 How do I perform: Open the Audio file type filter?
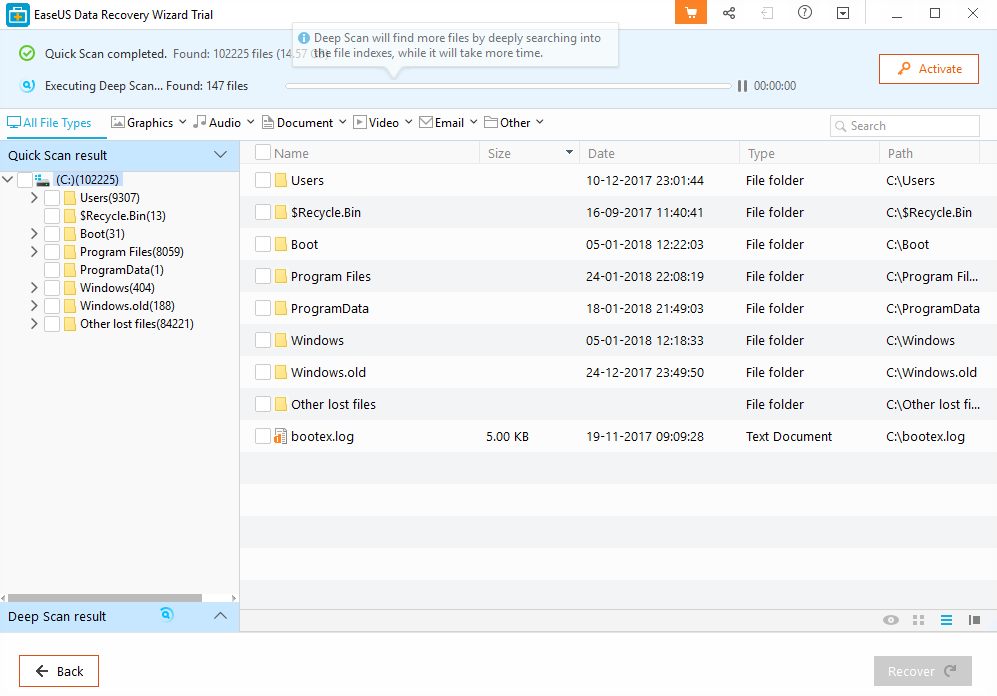tap(224, 123)
